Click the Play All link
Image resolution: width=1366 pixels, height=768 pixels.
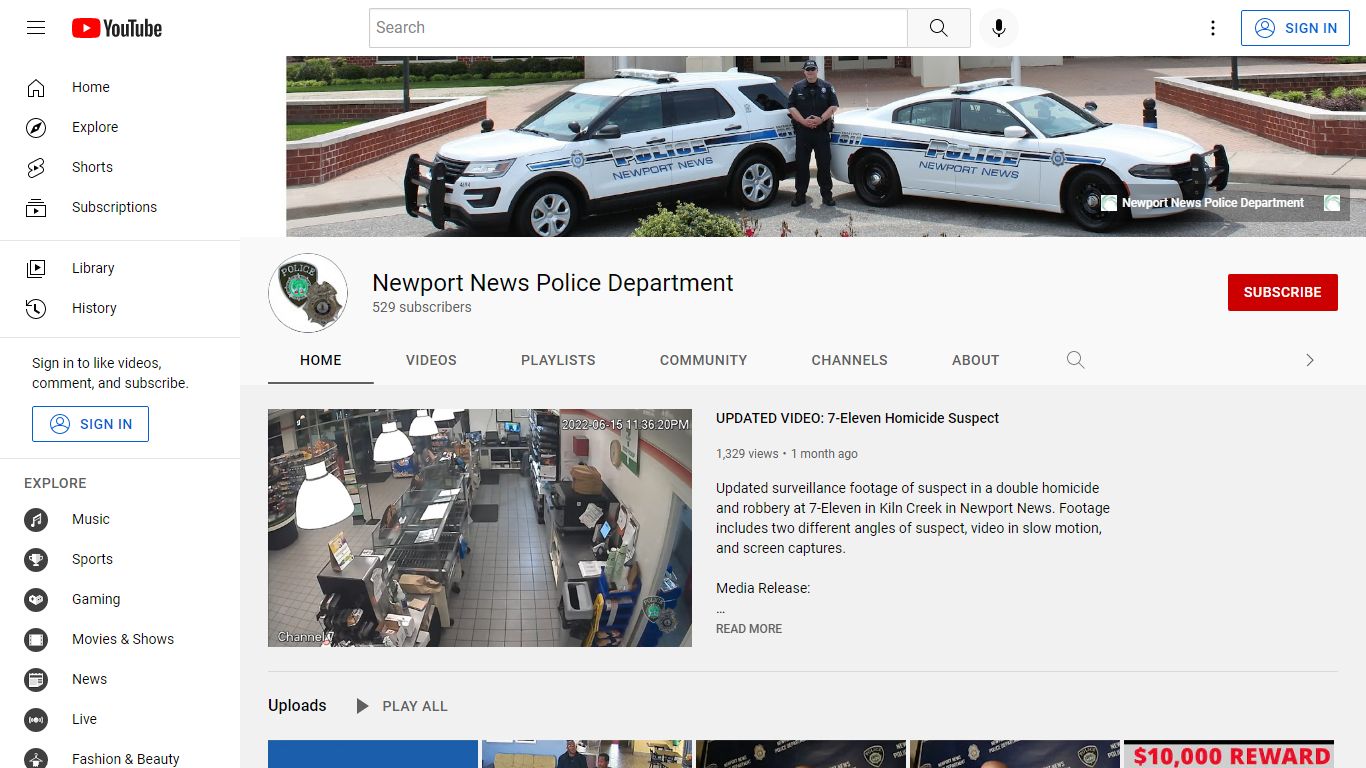415,706
